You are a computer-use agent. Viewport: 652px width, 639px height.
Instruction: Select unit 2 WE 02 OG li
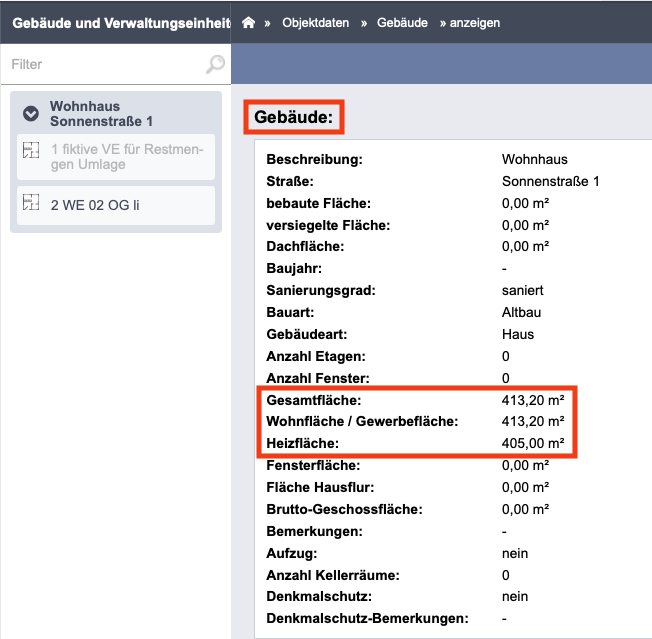(x=116, y=205)
